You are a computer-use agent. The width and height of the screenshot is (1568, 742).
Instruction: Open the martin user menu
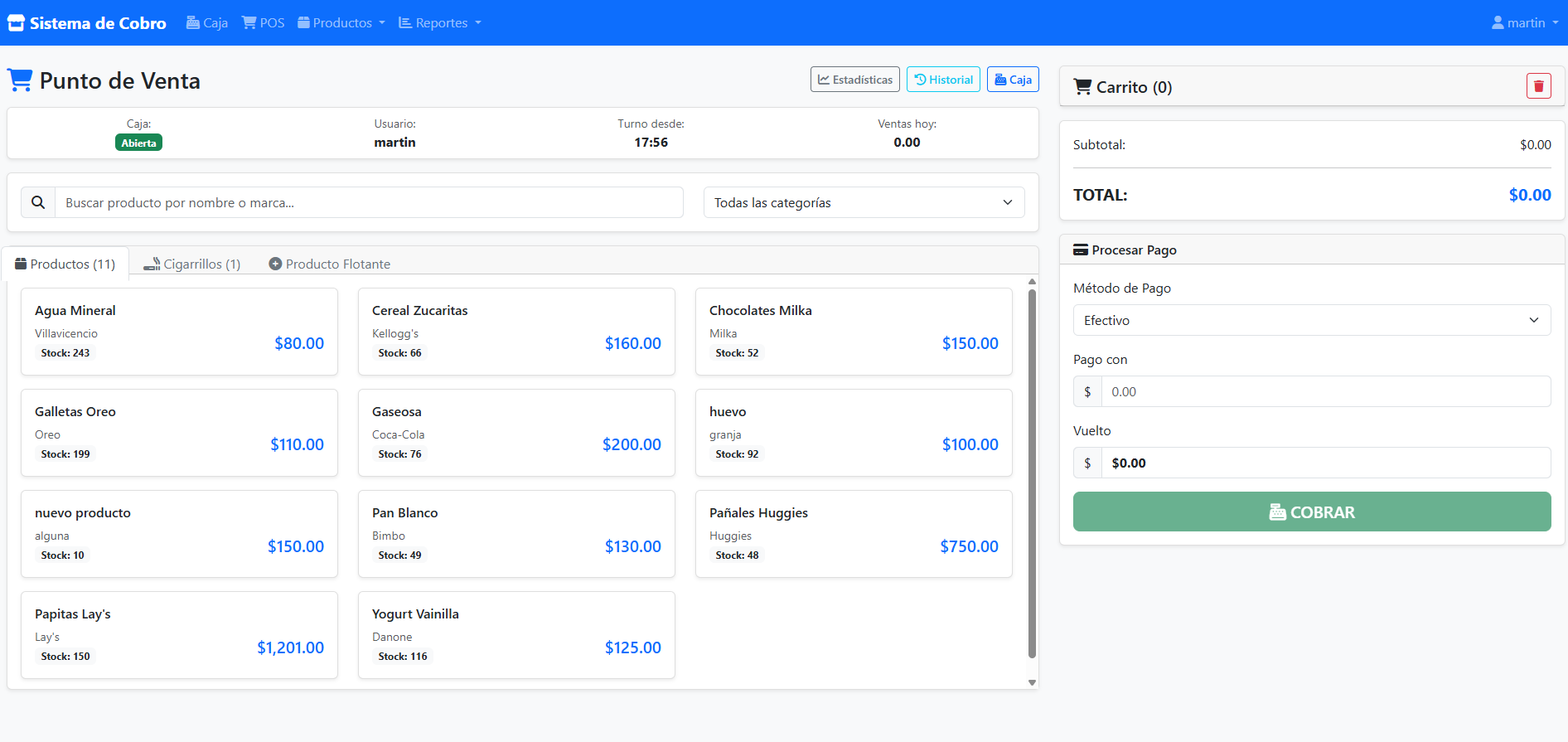click(x=1525, y=23)
